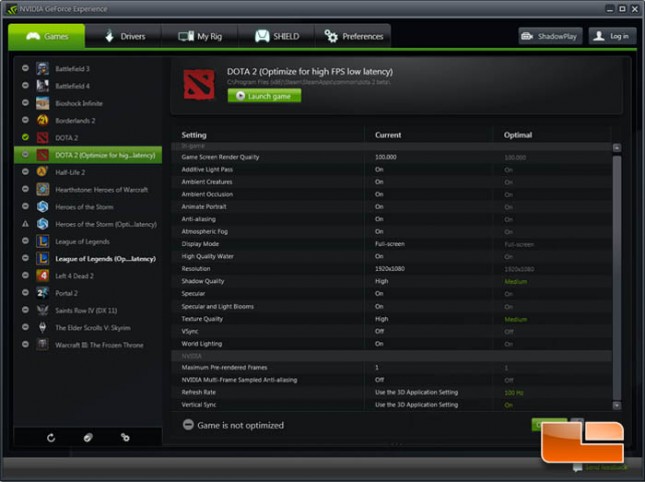This screenshot has width=645, height=482.
Task: Select Skyrim game icon
Action: coord(42,327)
